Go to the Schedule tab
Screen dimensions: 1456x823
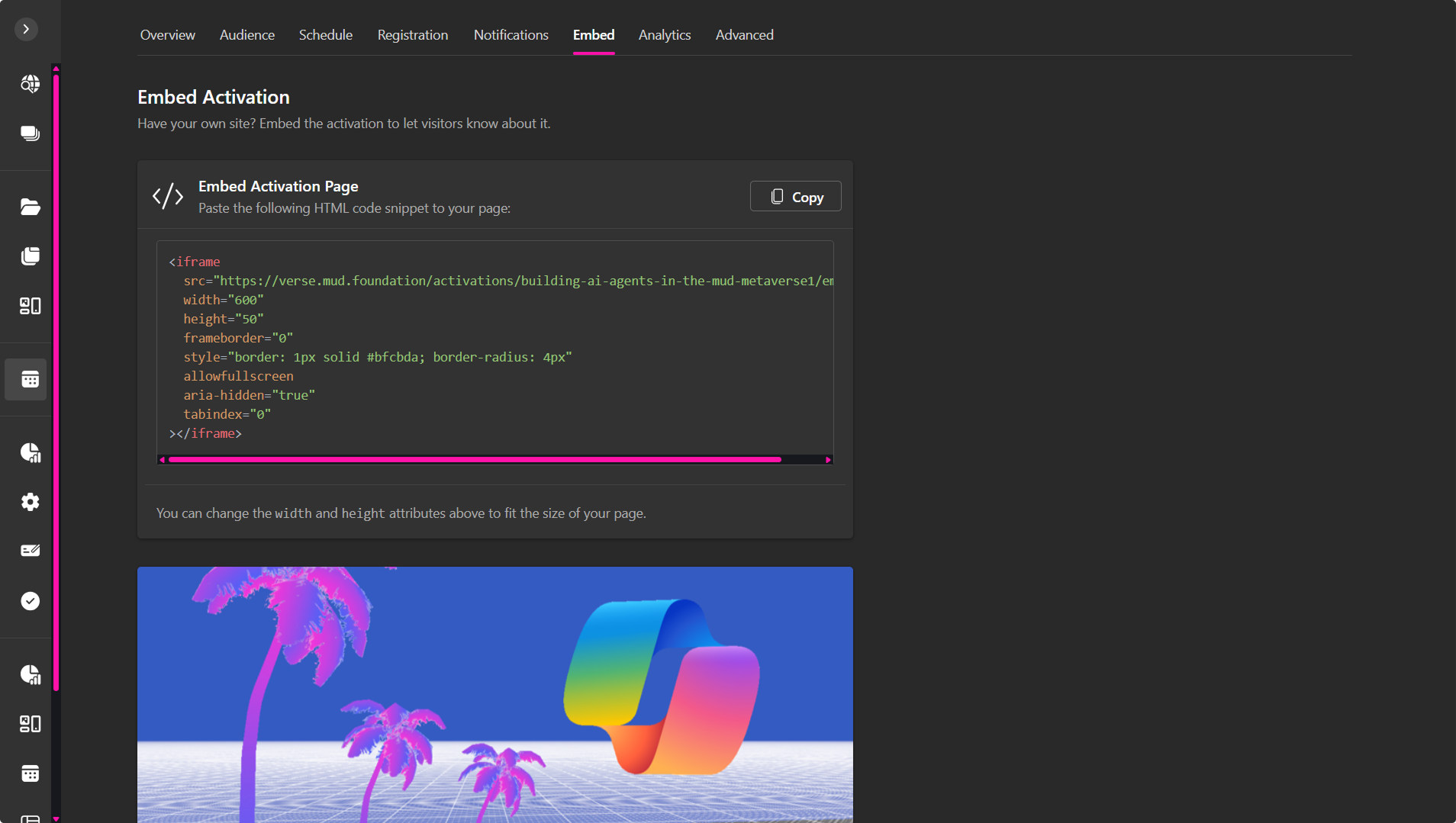click(x=325, y=35)
